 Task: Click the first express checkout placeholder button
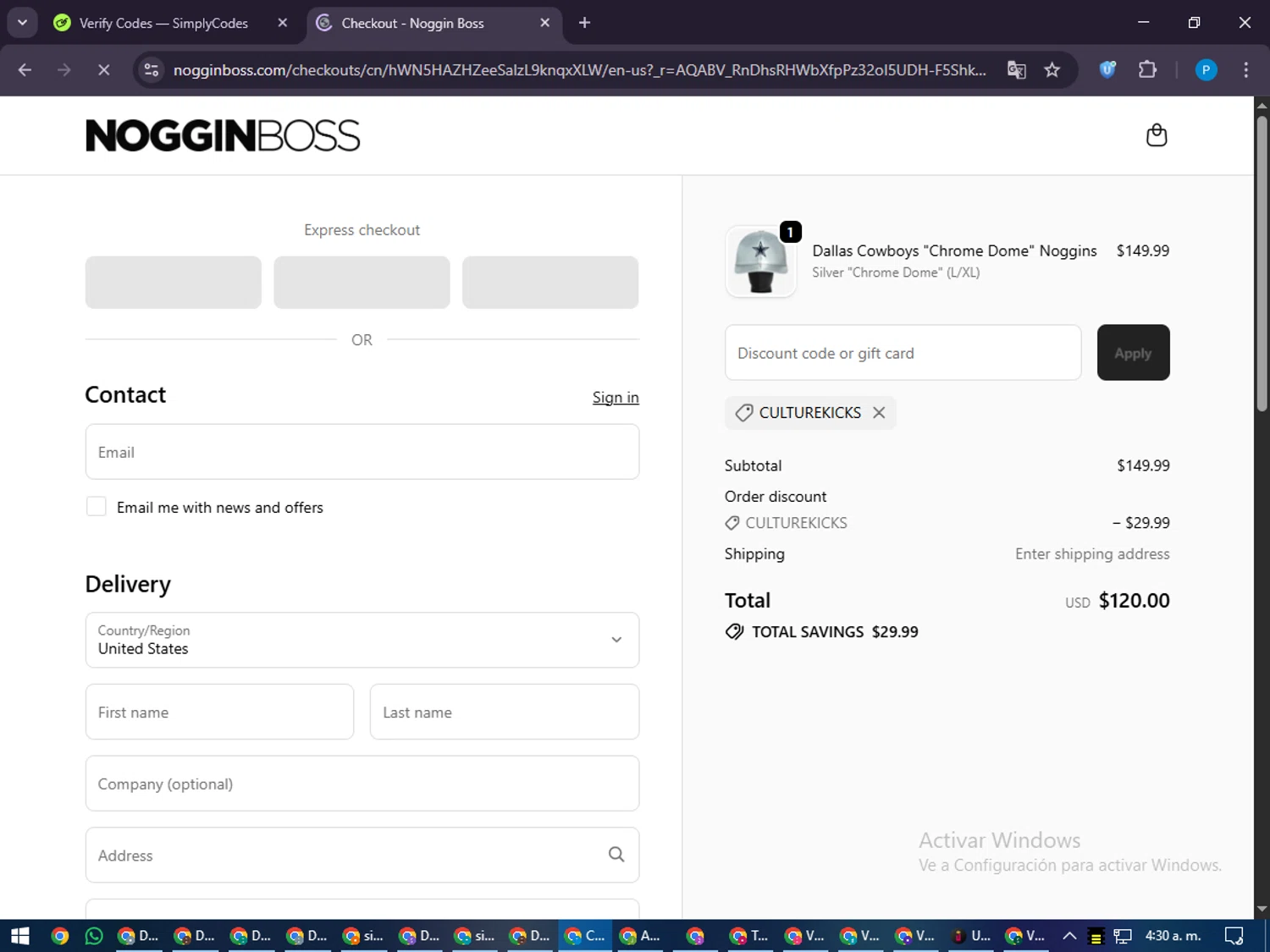[x=174, y=283]
